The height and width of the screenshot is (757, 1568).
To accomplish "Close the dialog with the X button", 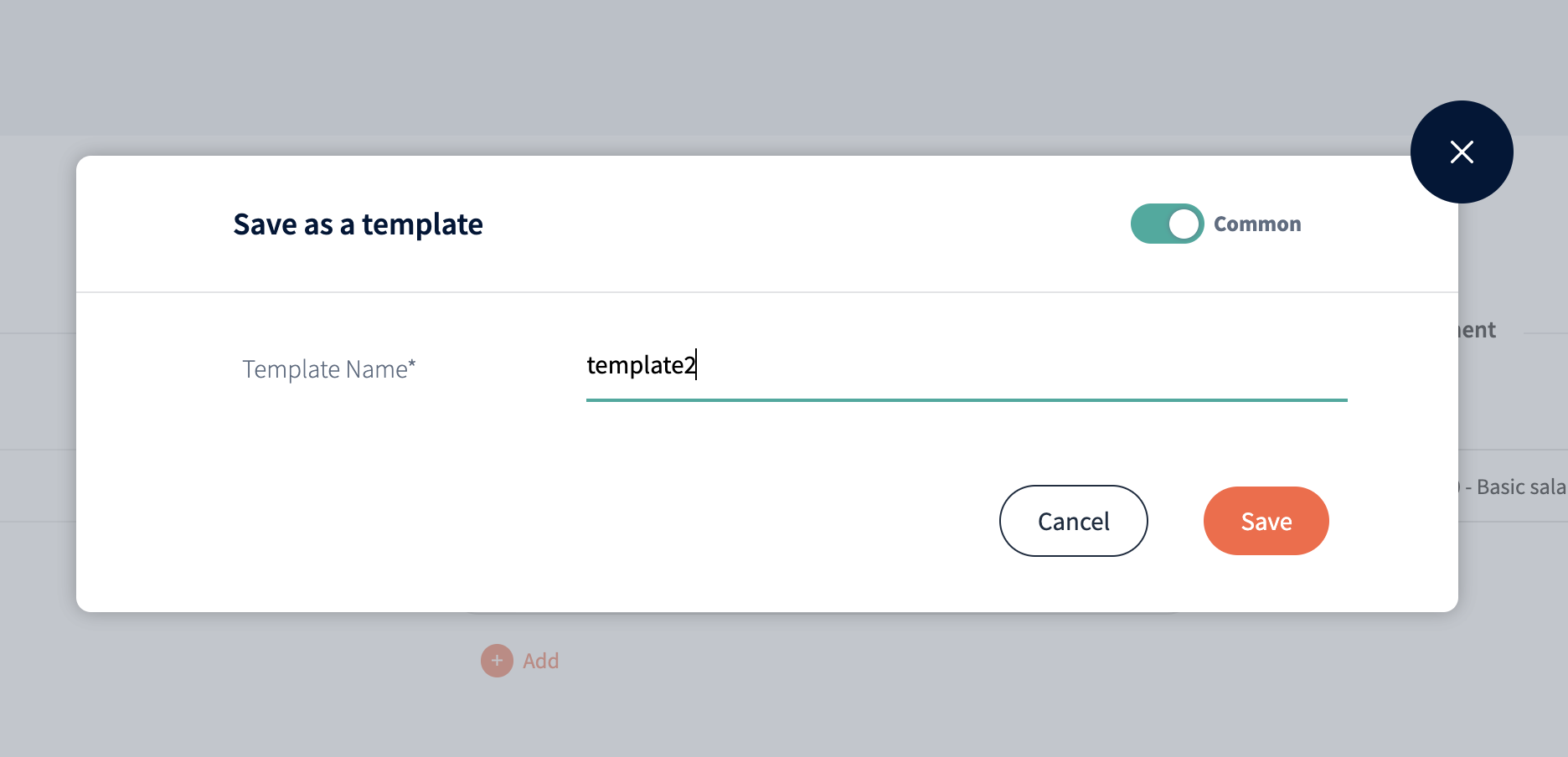I will 1462,152.
